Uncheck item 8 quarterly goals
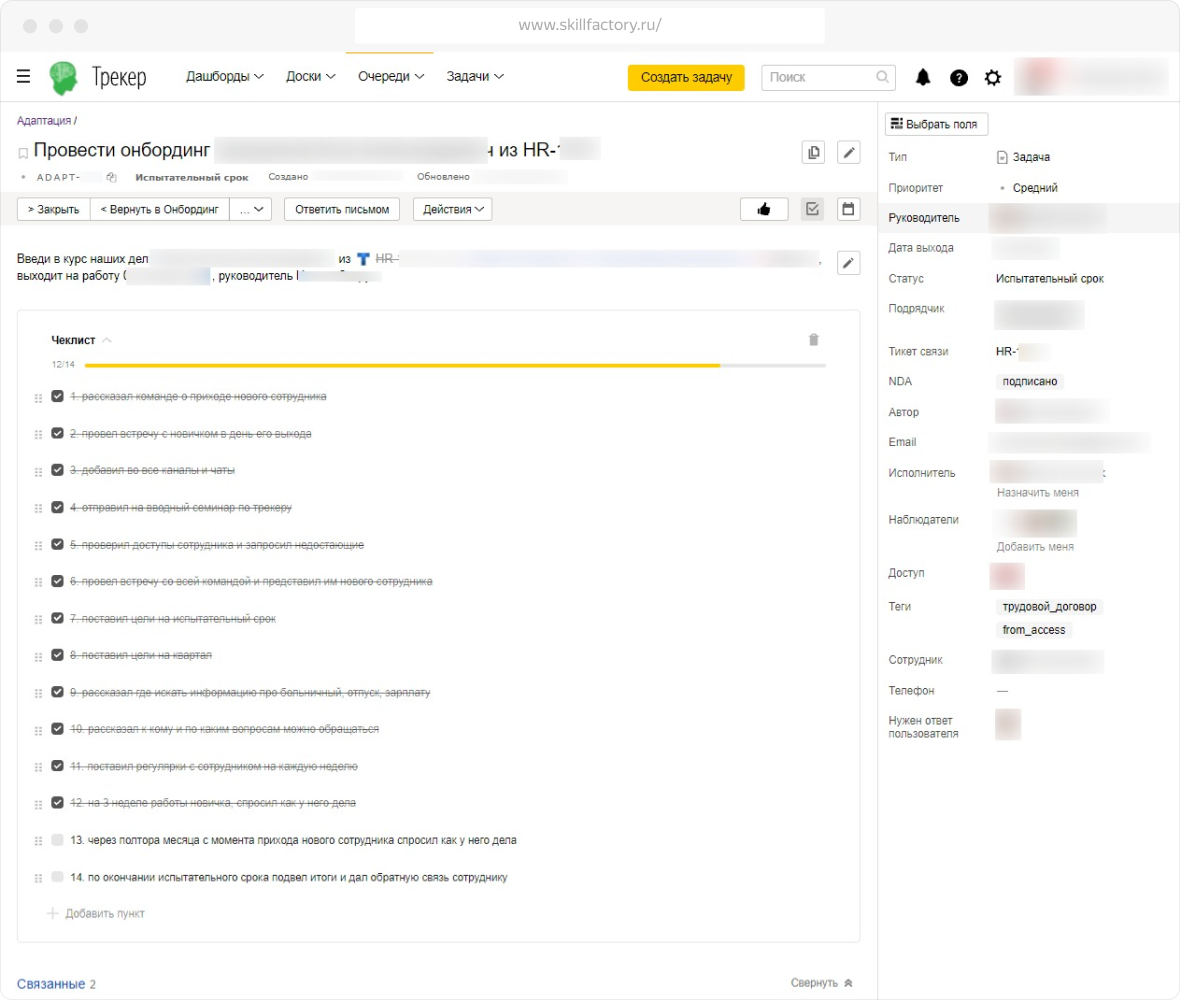 pyautogui.click(x=57, y=655)
